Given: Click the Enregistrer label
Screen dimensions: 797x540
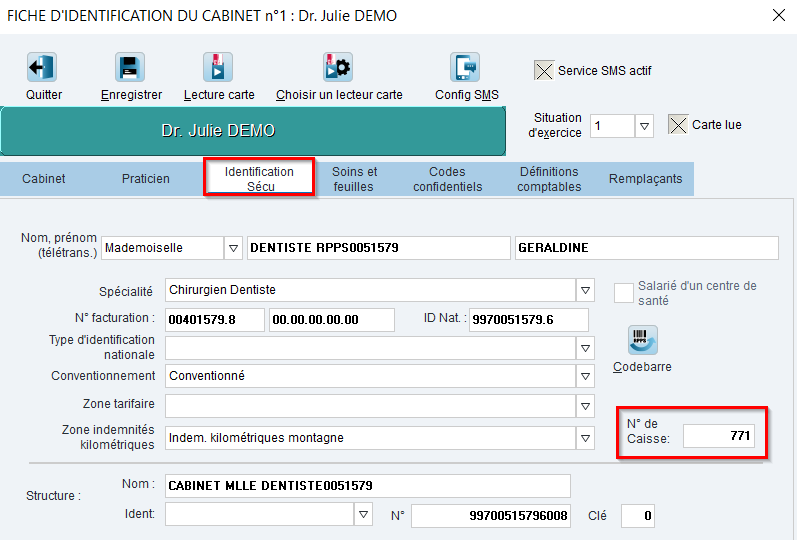Looking at the screenshot, I should [131, 95].
